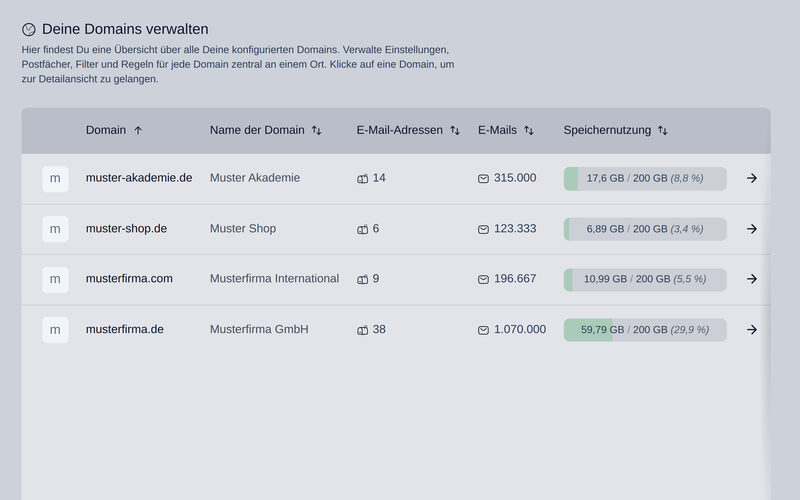Sort by E-Mails column arrows
This screenshot has width=800, height=500.
(x=529, y=131)
